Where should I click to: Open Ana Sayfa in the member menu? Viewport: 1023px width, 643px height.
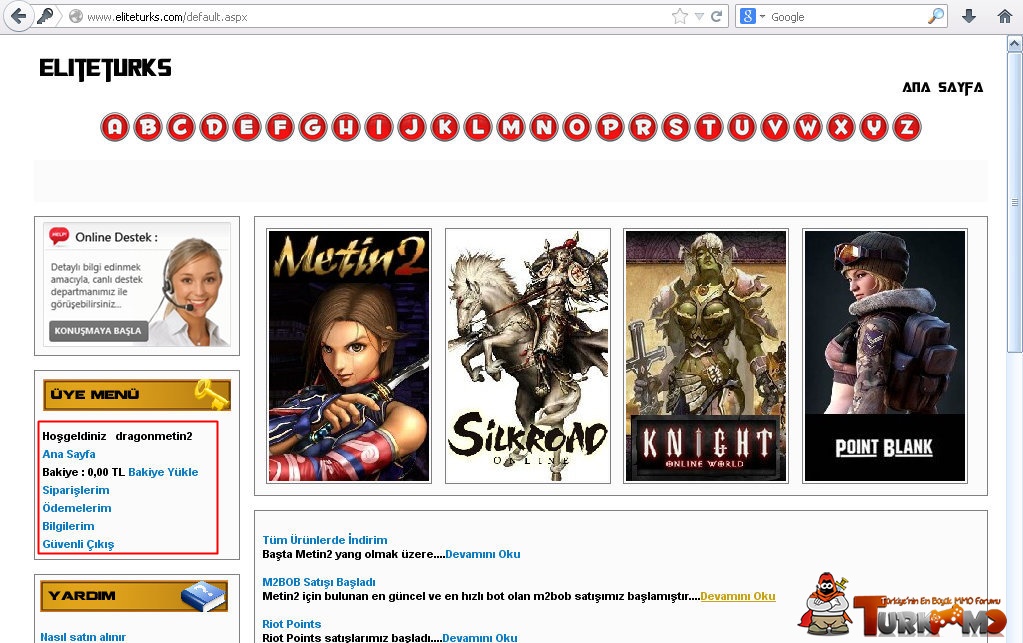coord(69,454)
